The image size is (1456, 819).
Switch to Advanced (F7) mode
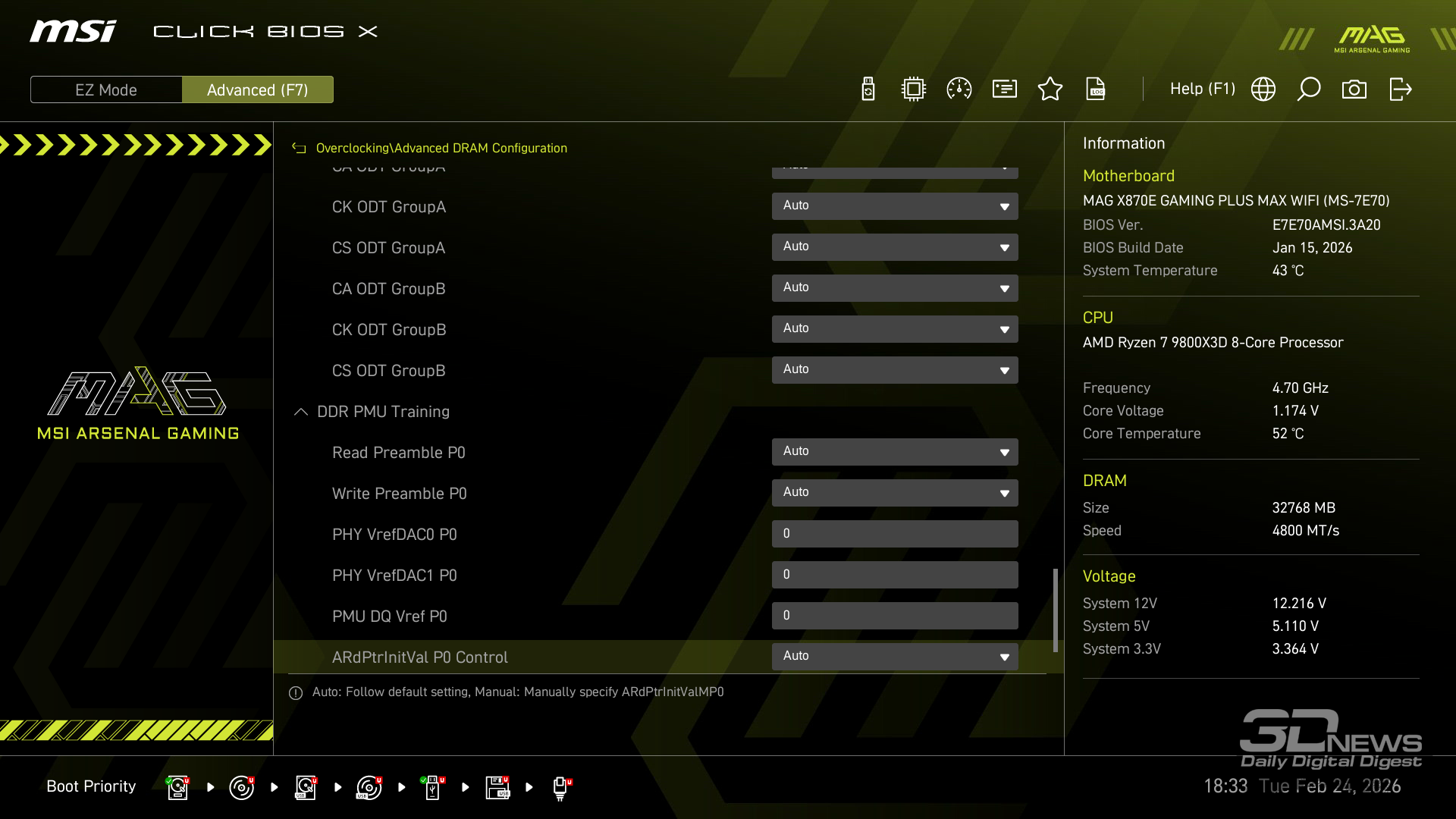pos(258,89)
